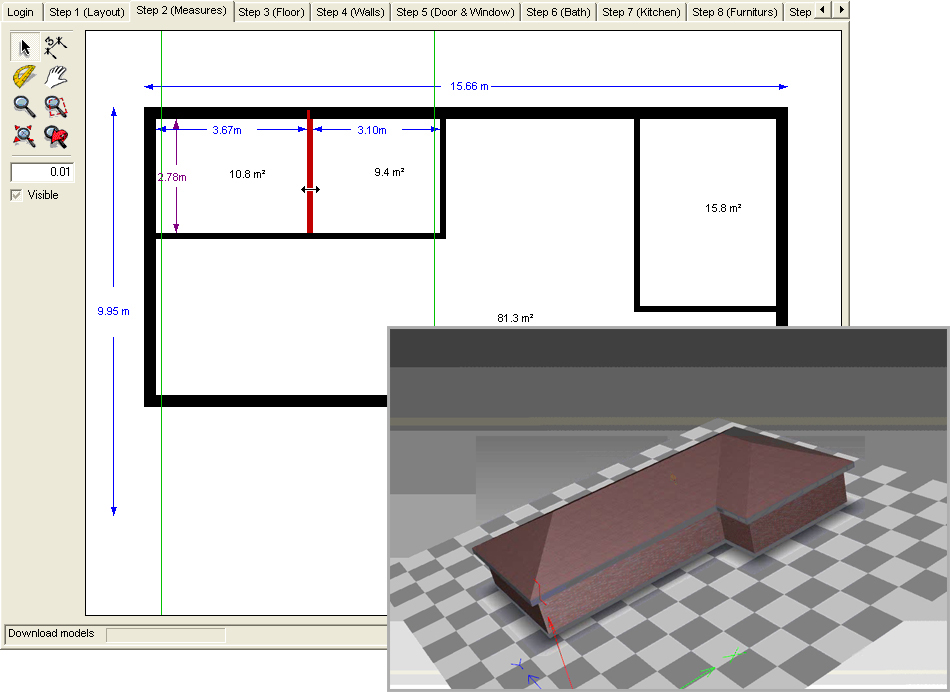Select the arrow pointer tool

[x=25, y=47]
